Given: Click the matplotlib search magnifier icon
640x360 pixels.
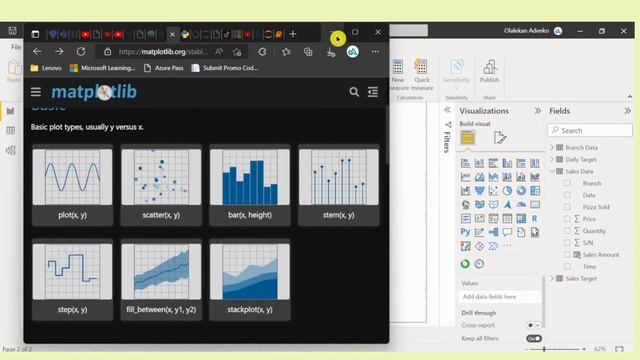Looking at the screenshot, I should 354,92.
